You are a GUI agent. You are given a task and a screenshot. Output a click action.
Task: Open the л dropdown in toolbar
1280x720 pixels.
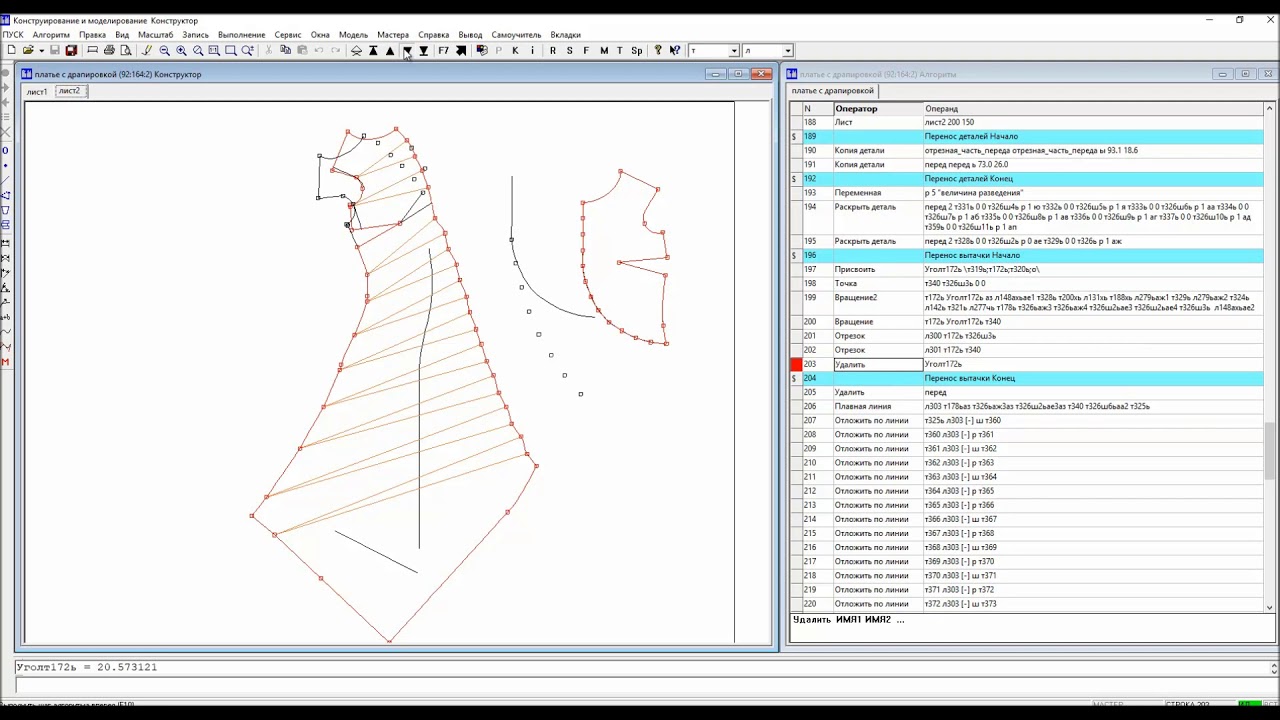click(x=788, y=50)
